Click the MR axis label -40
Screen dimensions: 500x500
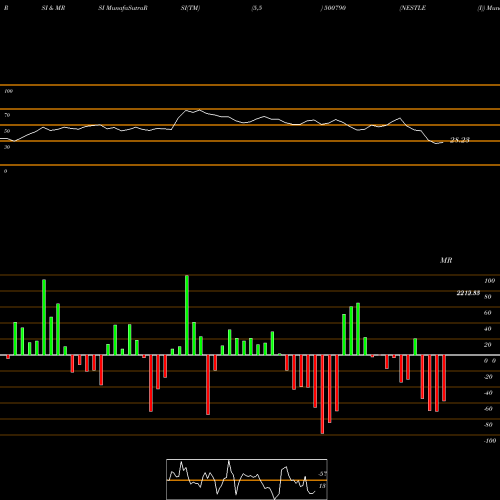[x=488, y=393]
